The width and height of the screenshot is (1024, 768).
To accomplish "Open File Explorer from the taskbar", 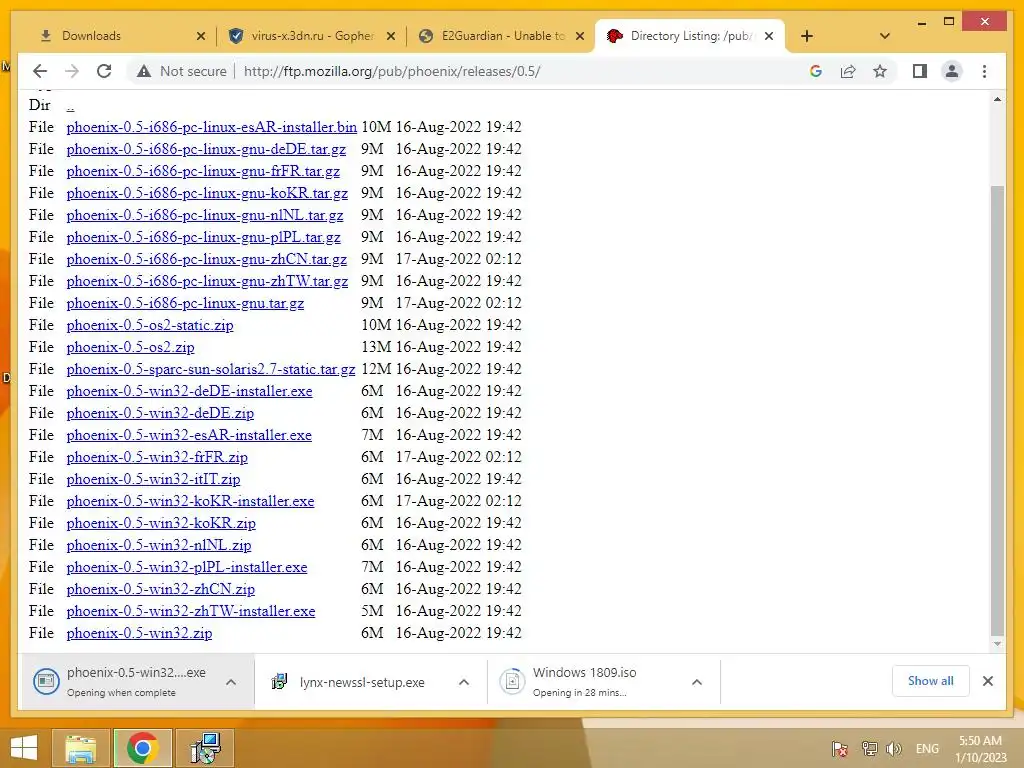I will click(x=80, y=748).
